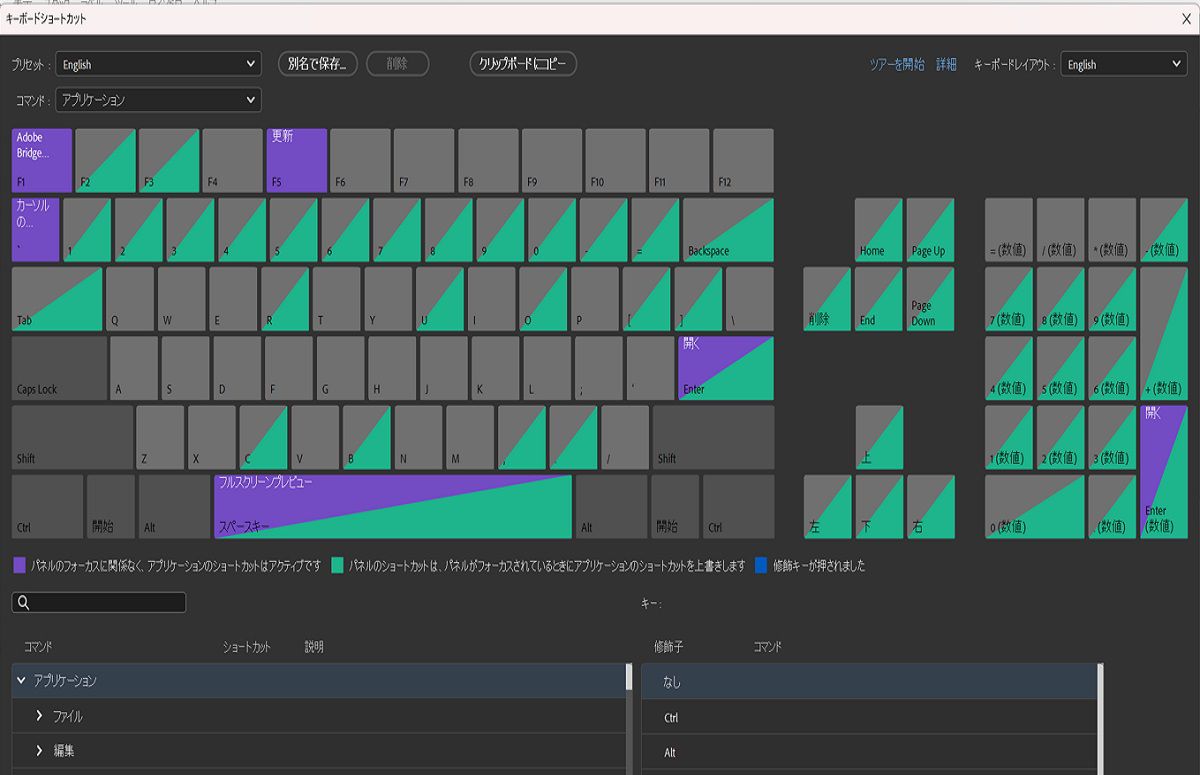Expand the 編集 command group

pos(39,750)
